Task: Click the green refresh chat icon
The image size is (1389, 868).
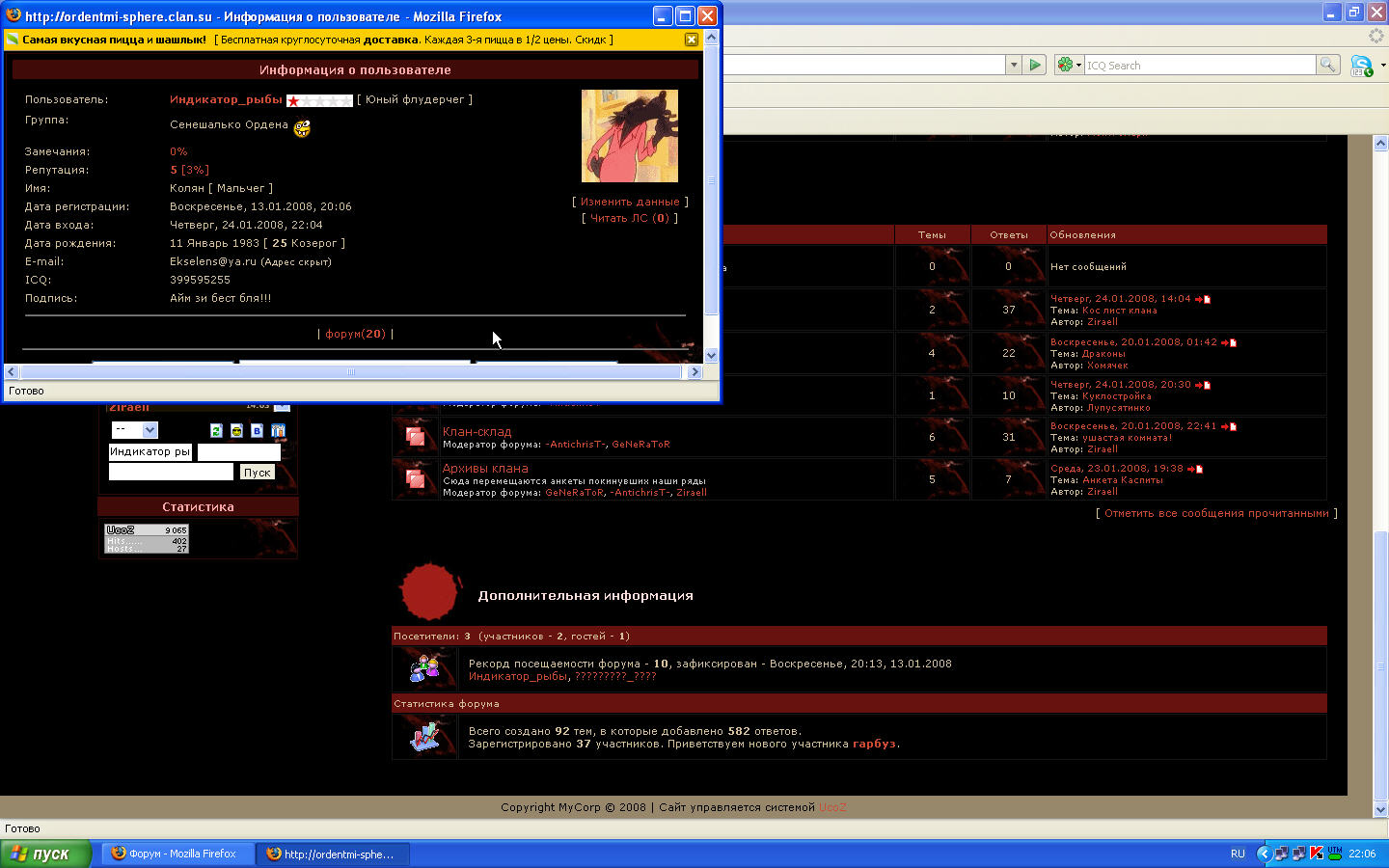Action: tap(216, 430)
